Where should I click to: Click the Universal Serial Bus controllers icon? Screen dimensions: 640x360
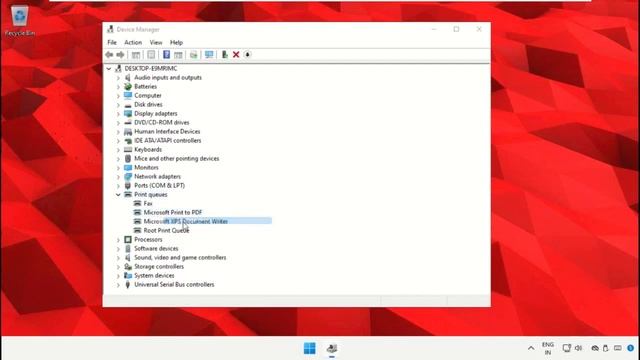(x=128, y=284)
